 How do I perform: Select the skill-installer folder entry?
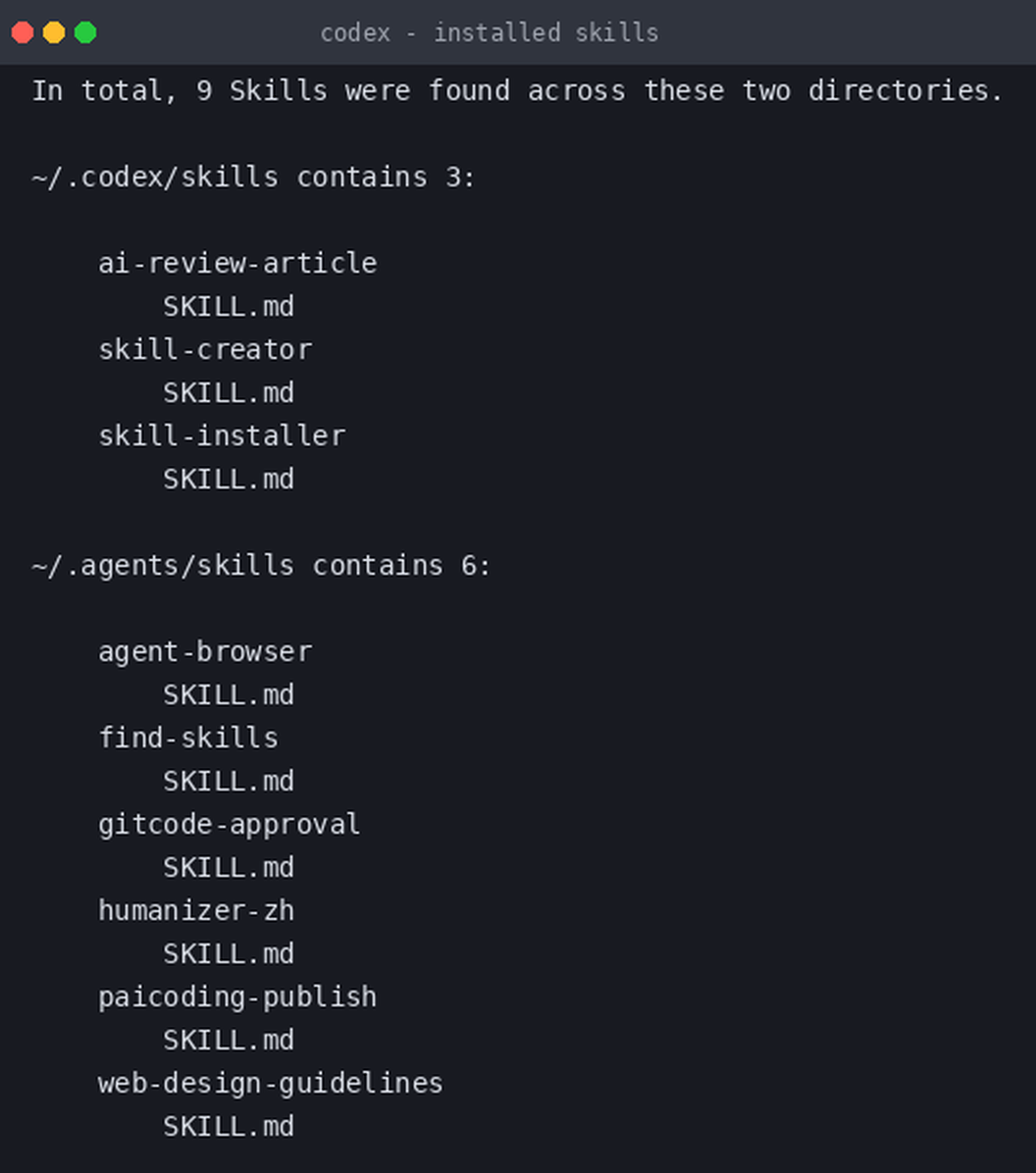point(222,435)
